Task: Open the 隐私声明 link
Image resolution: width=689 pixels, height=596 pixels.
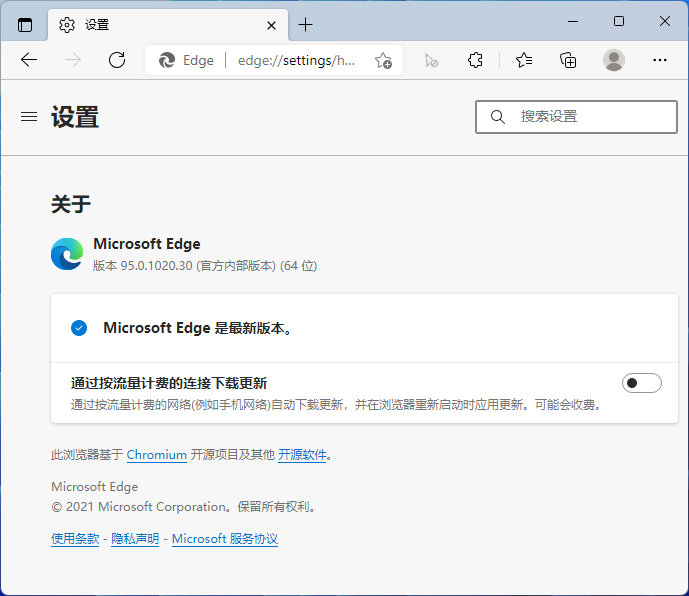Action: pyautogui.click(x=135, y=539)
